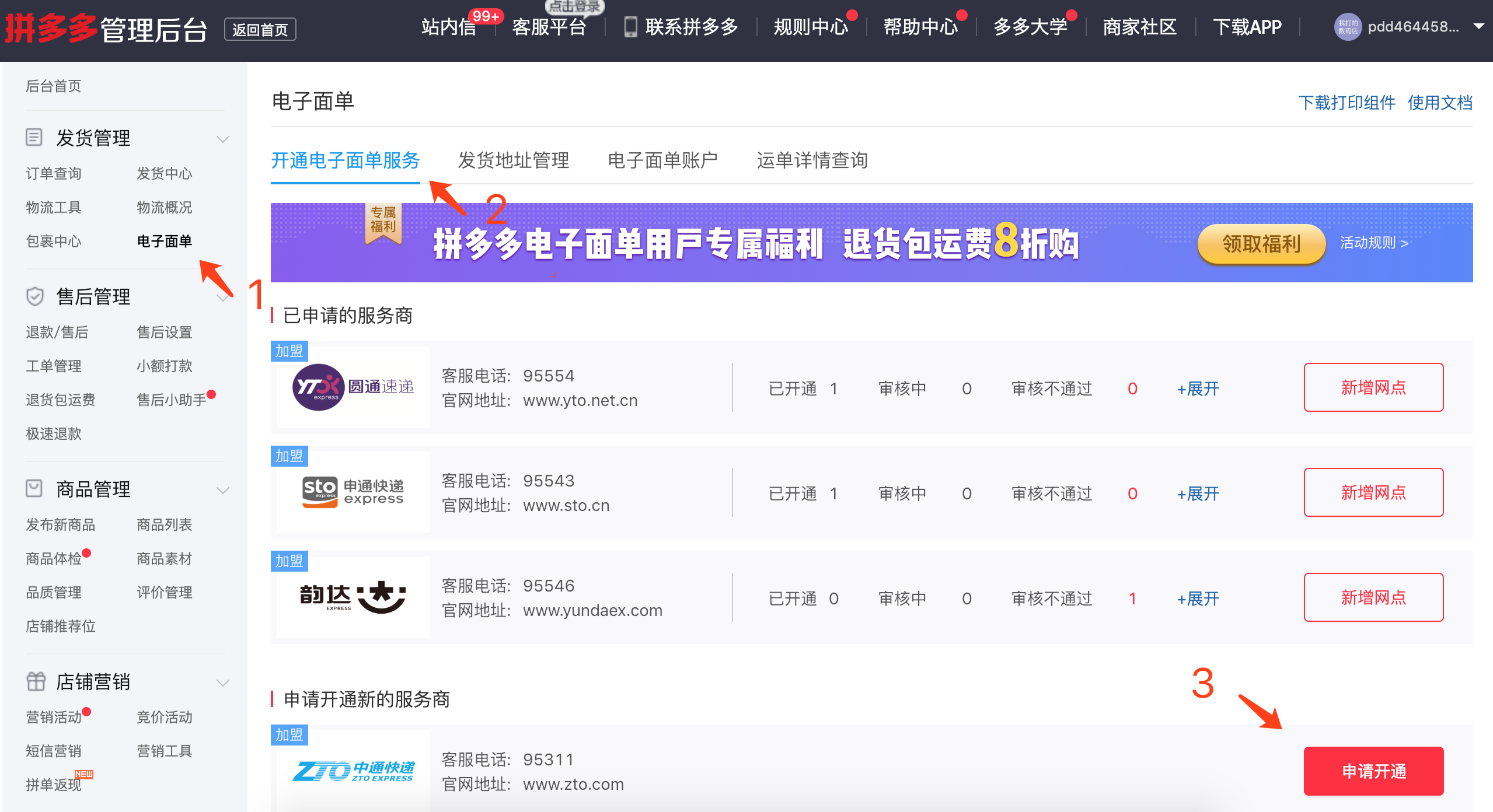Click 申请开通 for 中通快递
This screenshot has height=812, width=1493.
(1373, 771)
